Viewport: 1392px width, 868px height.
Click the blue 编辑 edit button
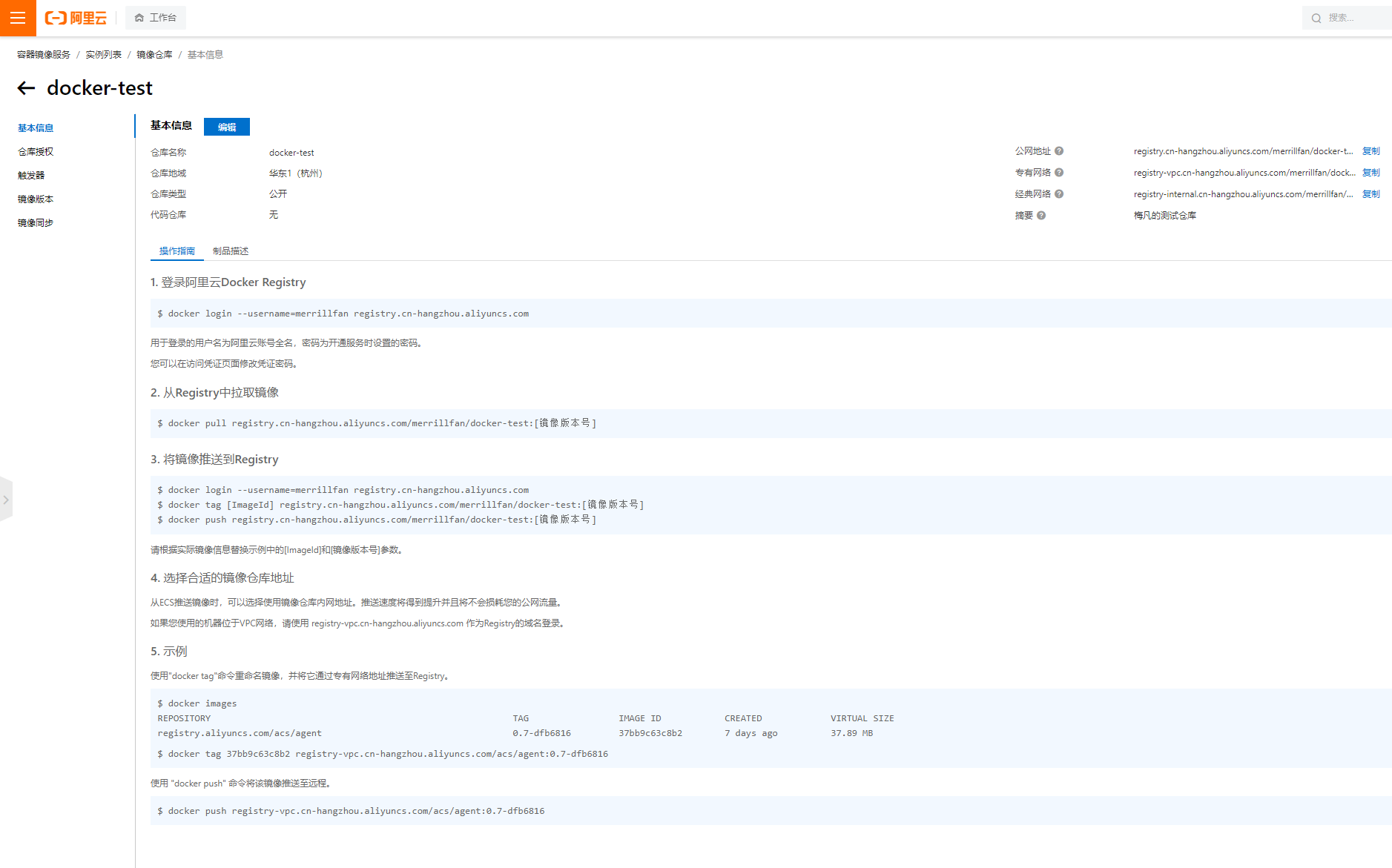point(227,127)
